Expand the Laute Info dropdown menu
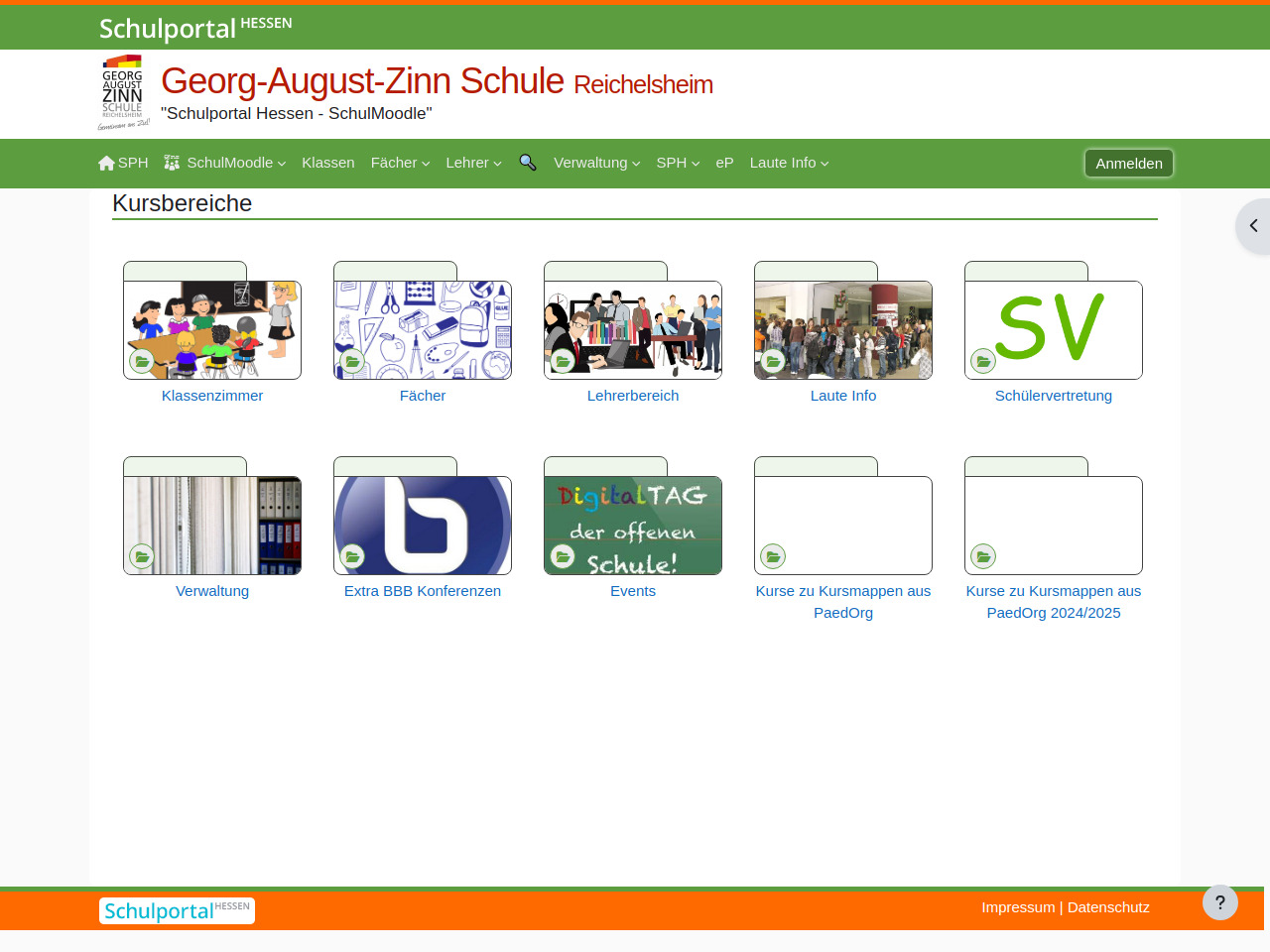Screen dimensions: 1270x952 789,163
